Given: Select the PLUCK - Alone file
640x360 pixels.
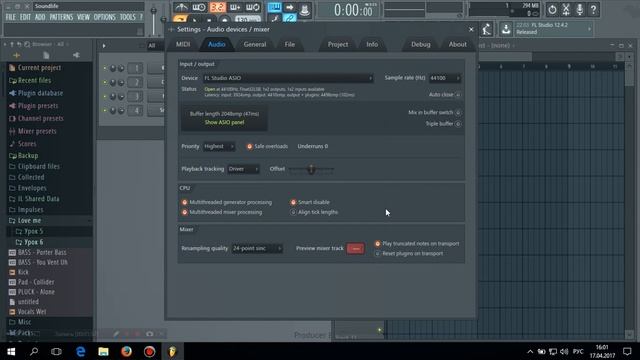Looking at the screenshot, I should [x=36, y=292].
